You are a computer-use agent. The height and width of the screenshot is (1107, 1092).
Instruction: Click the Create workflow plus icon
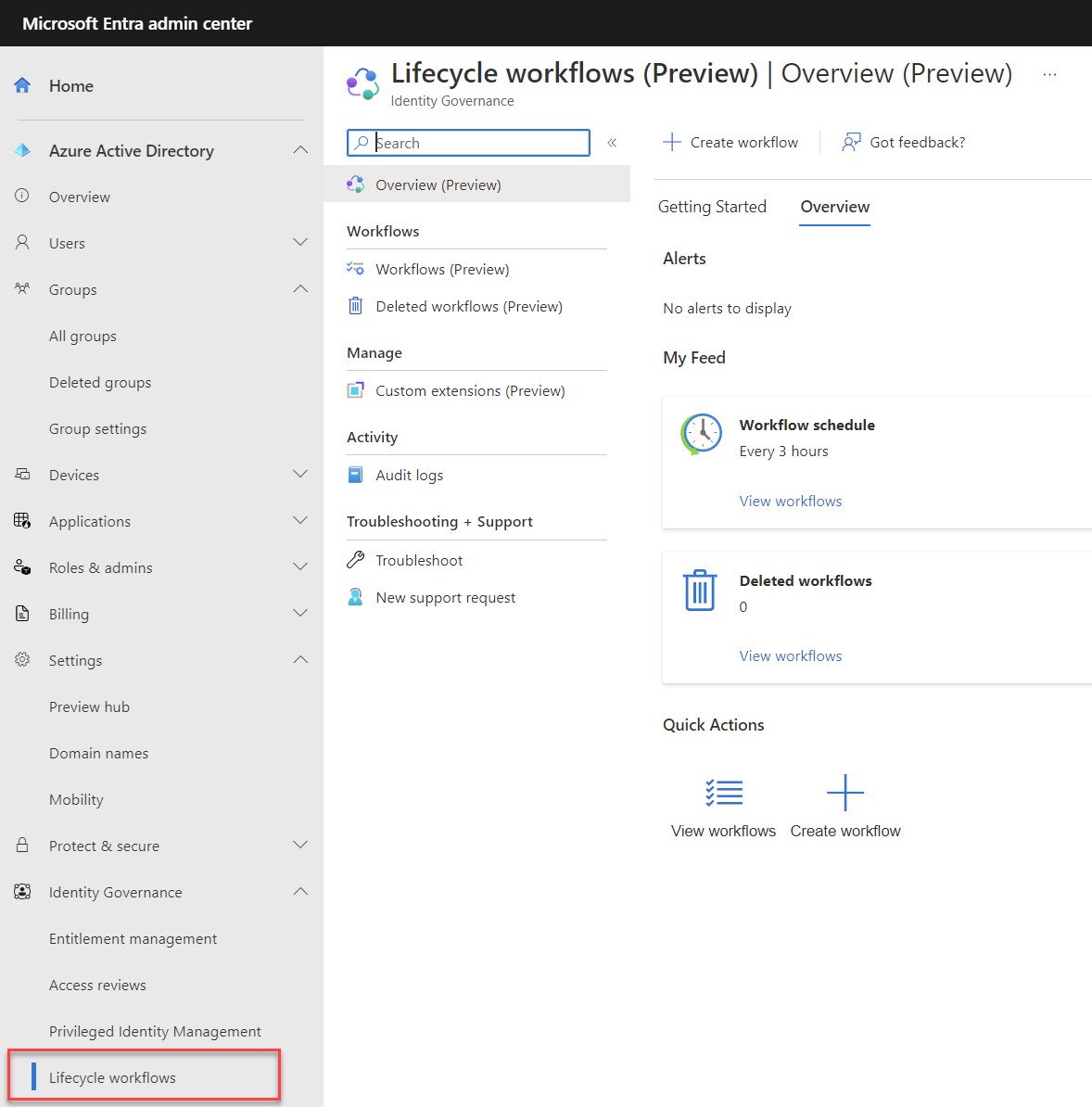point(844,792)
